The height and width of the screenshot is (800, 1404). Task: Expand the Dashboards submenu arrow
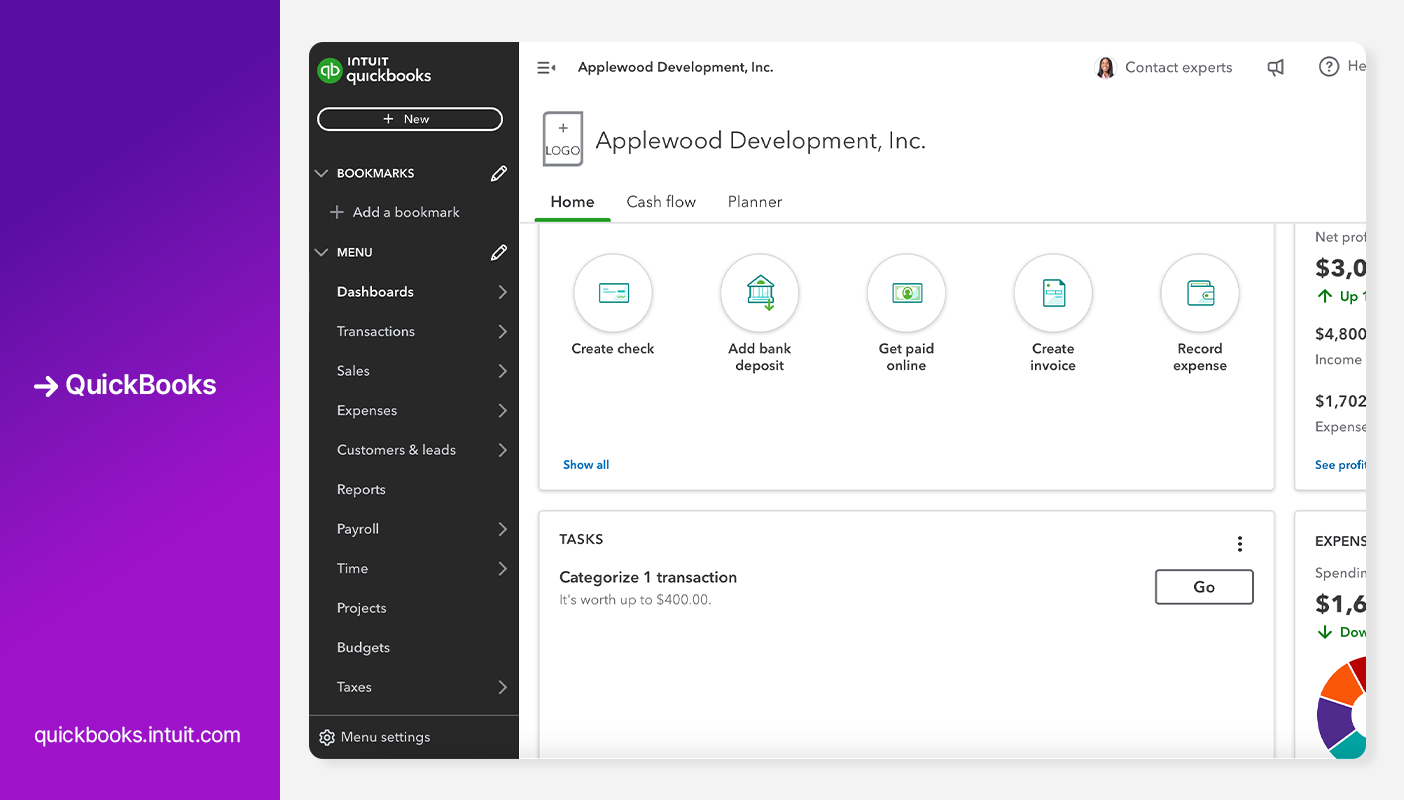coord(502,292)
